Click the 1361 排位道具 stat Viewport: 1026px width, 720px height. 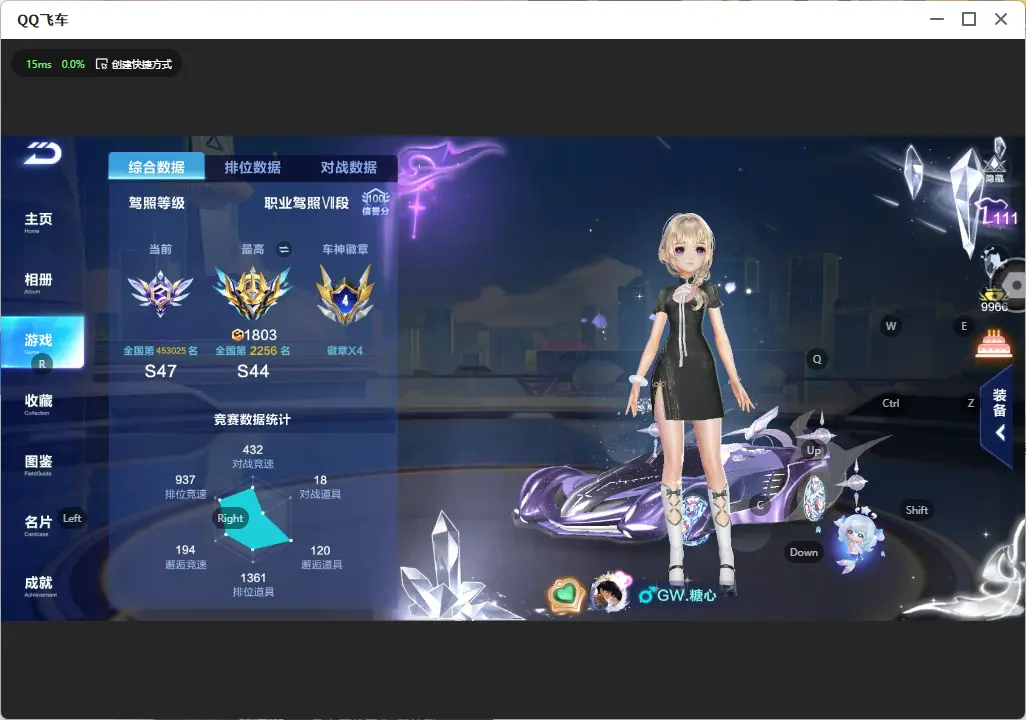[253, 585]
